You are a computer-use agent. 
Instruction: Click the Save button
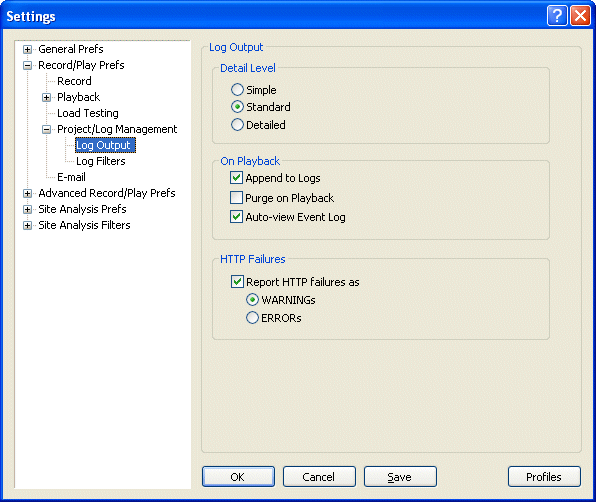400,477
